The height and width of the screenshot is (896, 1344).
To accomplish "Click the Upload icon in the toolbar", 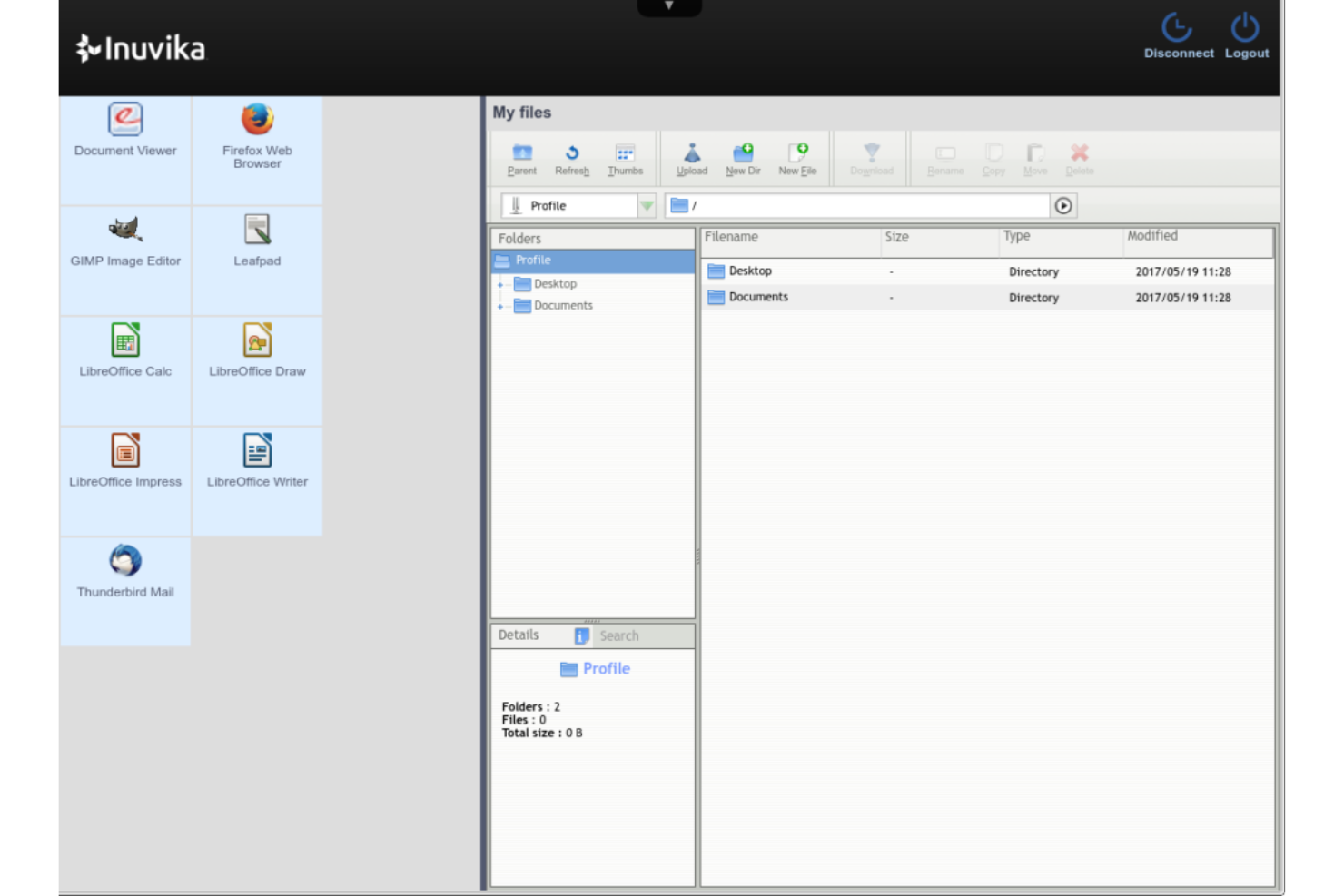I will tap(692, 157).
